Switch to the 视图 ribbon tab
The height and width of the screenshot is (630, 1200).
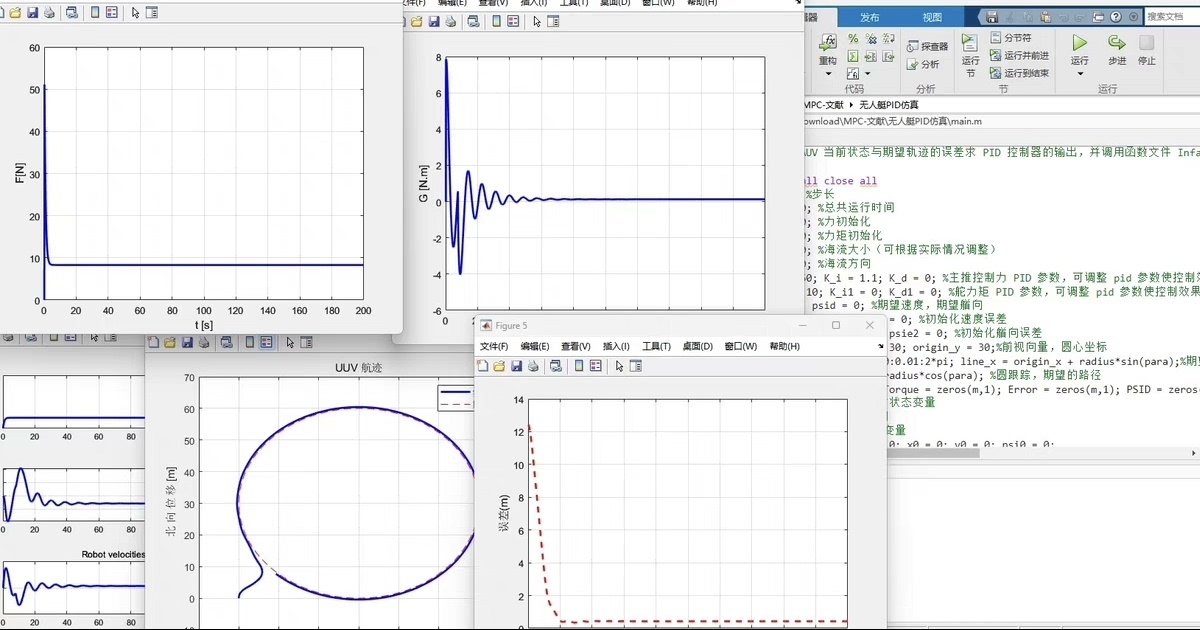click(932, 17)
